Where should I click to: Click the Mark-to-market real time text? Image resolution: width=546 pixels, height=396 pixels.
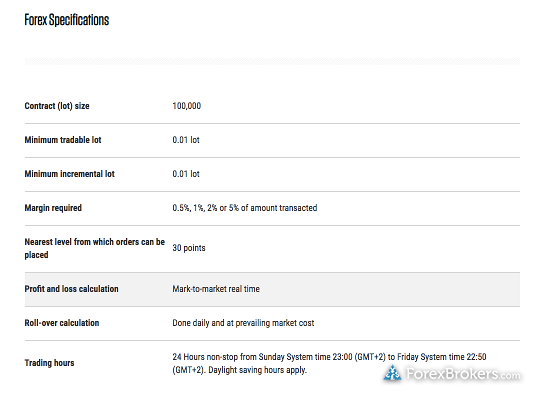click(216, 289)
